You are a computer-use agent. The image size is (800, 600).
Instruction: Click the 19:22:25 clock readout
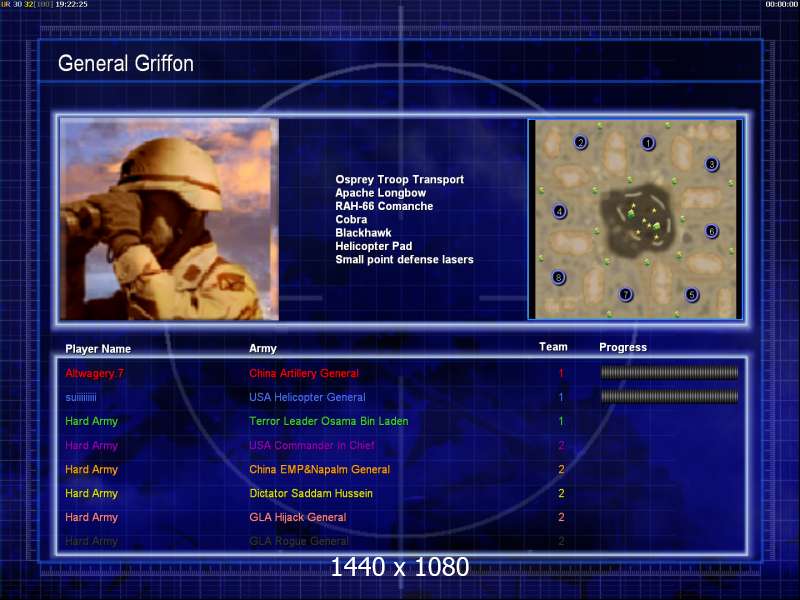tap(71, 4)
